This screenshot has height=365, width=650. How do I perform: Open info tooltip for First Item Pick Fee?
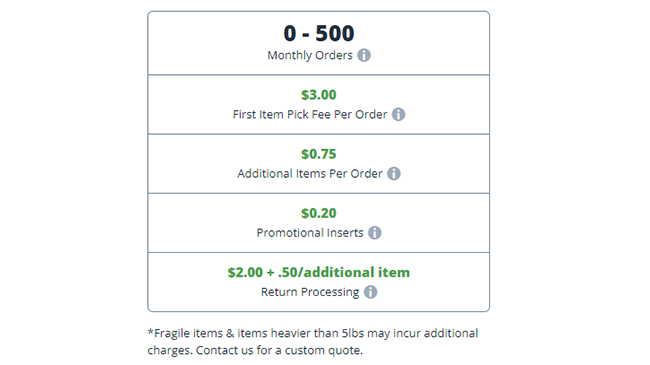398,114
